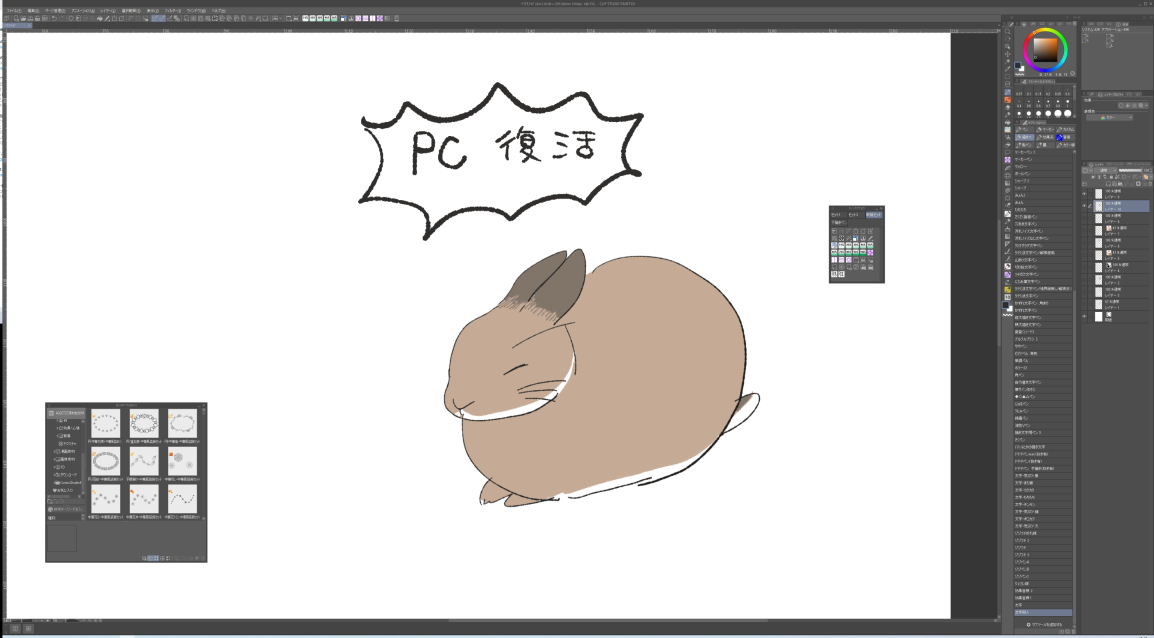The width and height of the screenshot is (1154, 638).
Task: Close the floating material panel
Action: 203,405
